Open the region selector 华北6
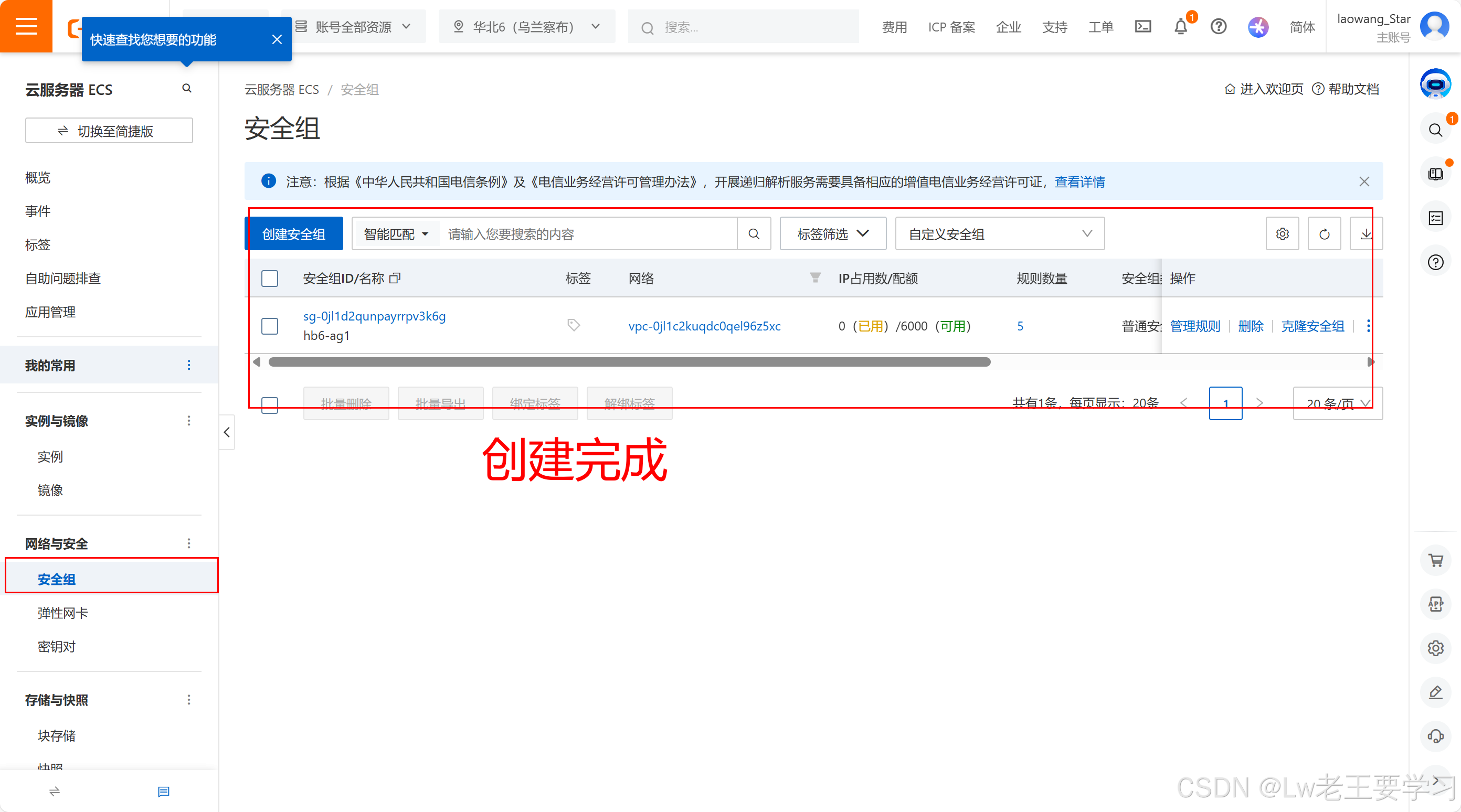Image resolution: width=1461 pixels, height=812 pixels. tap(526, 27)
